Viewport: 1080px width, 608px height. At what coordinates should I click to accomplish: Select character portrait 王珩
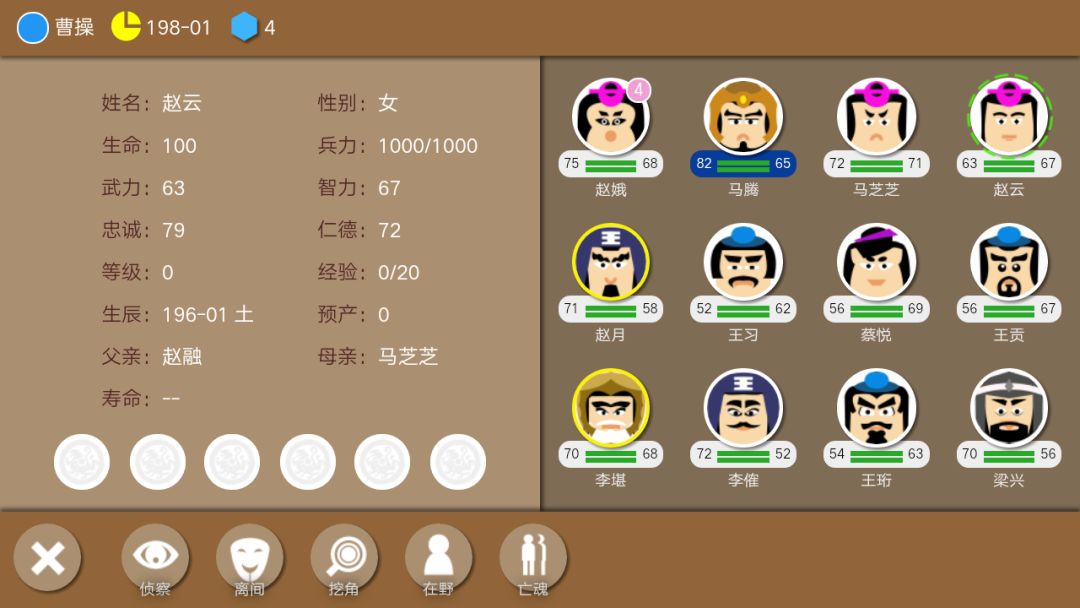[876, 408]
